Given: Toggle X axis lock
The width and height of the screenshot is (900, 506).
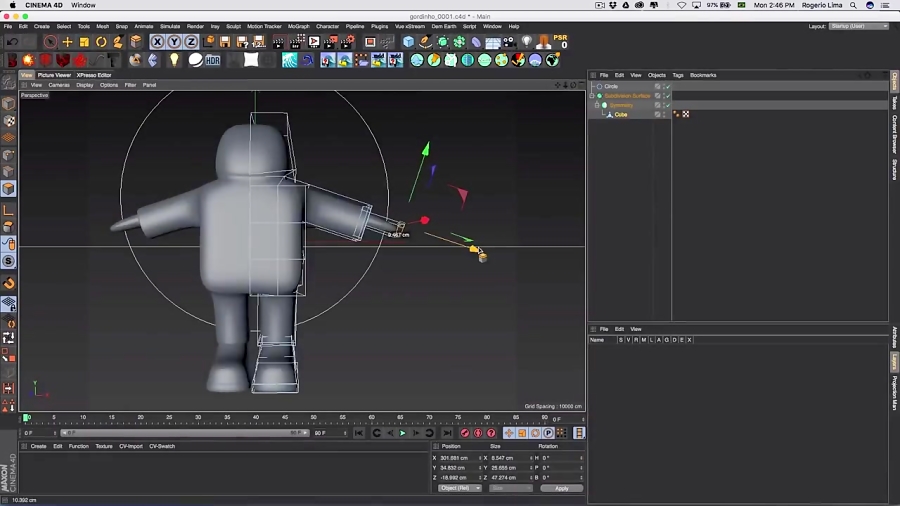Looking at the screenshot, I should pyautogui.click(x=157, y=41).
